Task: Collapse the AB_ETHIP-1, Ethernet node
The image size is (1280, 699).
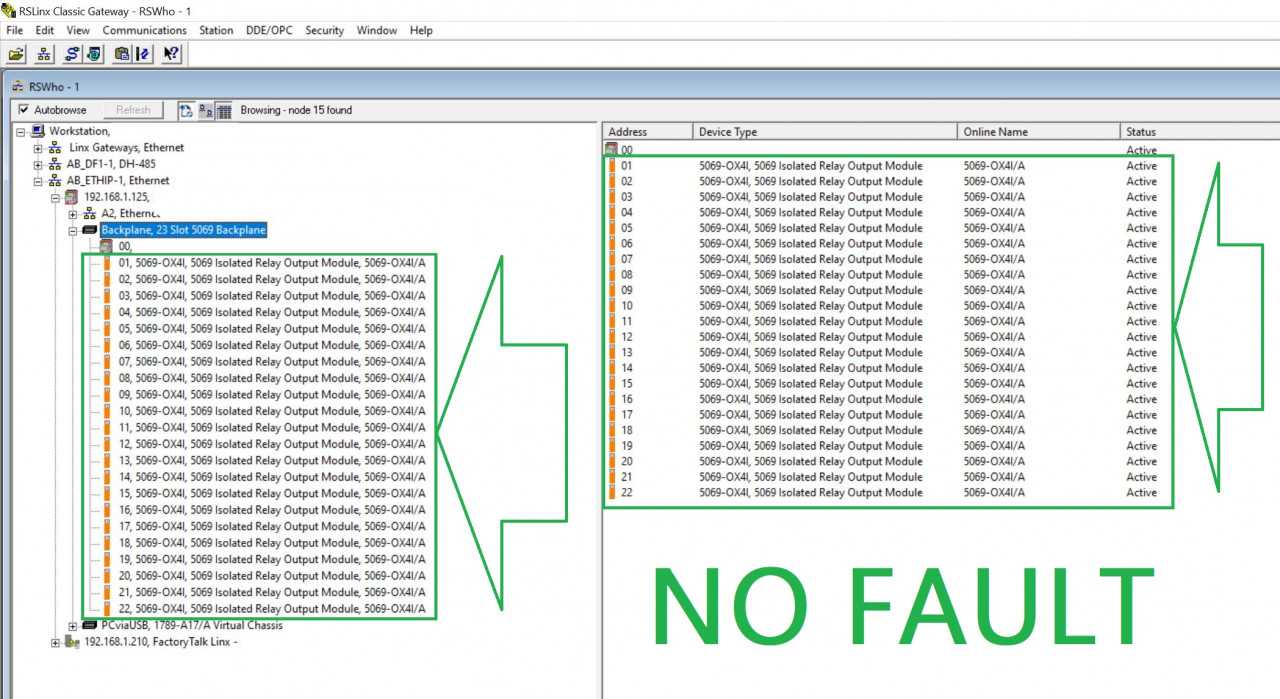Action: (x=38, y=181)
